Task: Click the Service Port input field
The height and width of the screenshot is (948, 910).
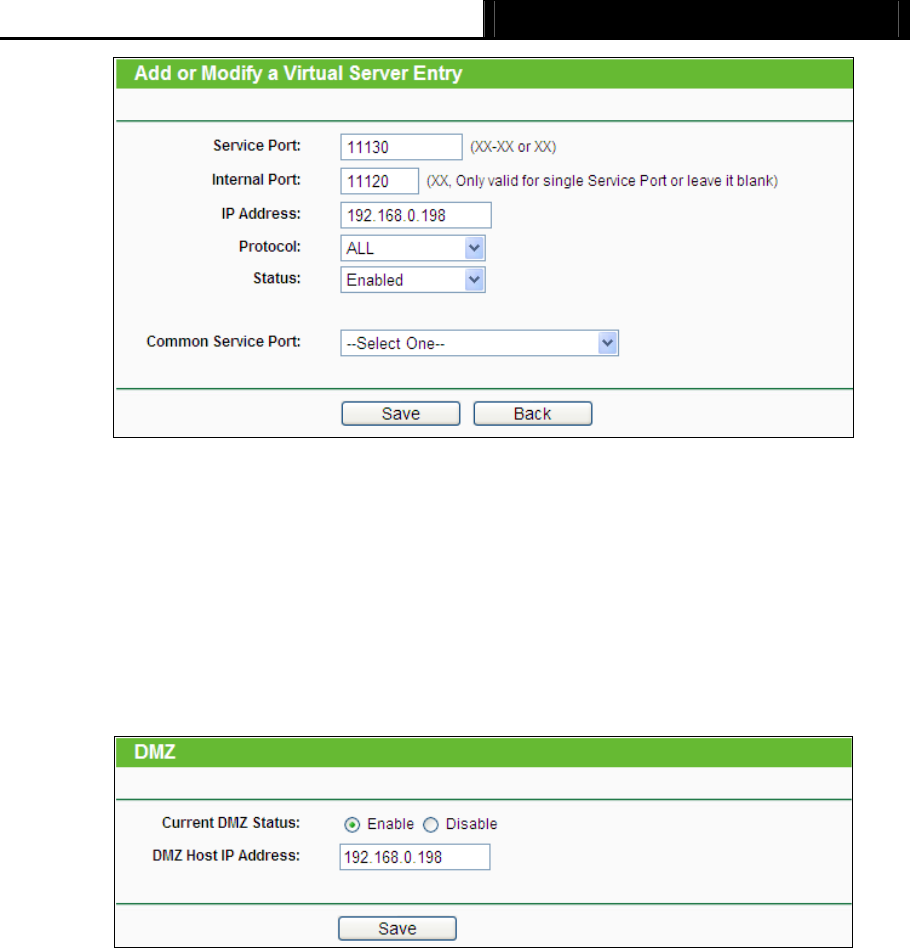Action: point(401,147)
